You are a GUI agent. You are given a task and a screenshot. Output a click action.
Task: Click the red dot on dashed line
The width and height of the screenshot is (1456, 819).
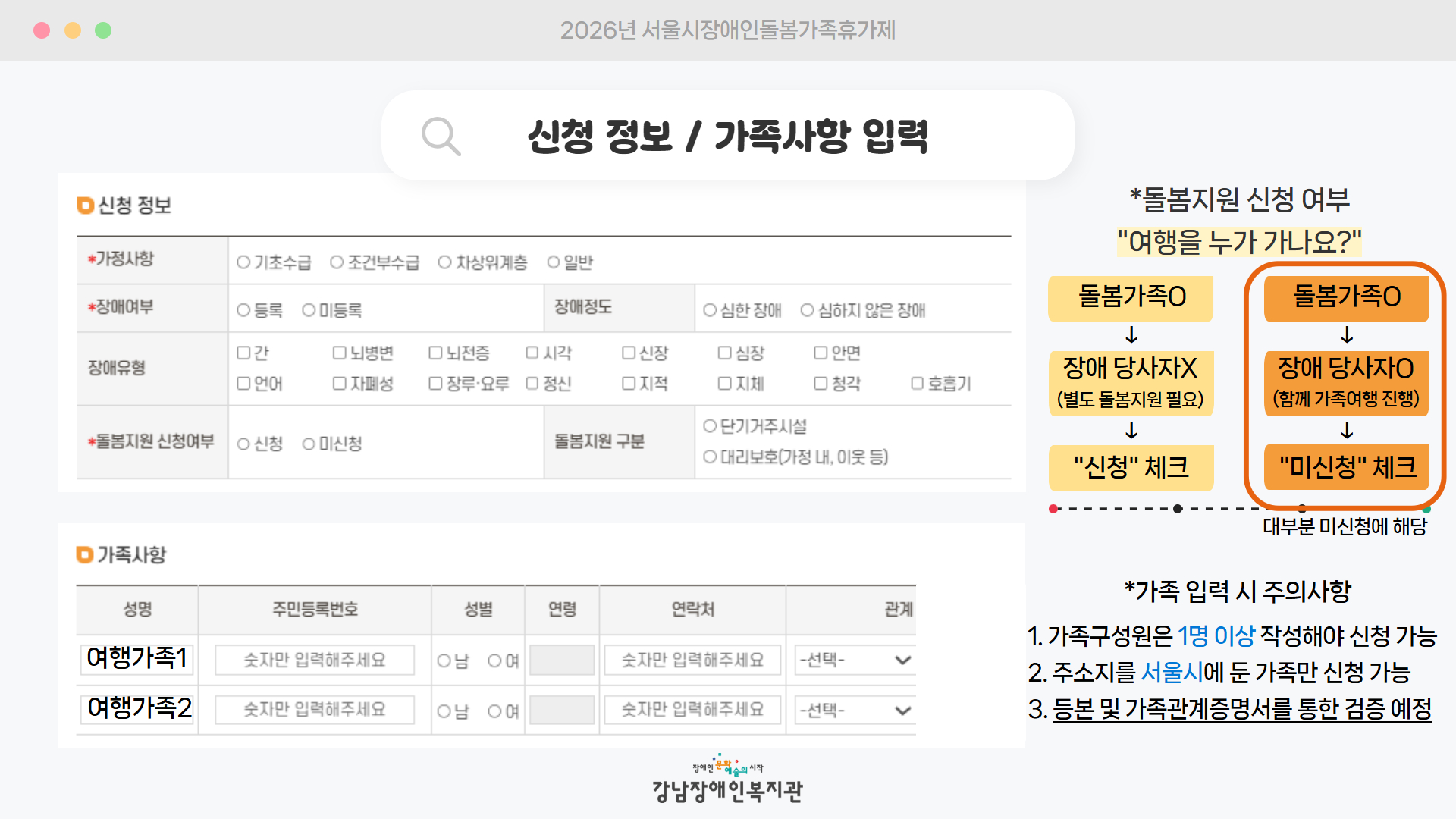1053,509
